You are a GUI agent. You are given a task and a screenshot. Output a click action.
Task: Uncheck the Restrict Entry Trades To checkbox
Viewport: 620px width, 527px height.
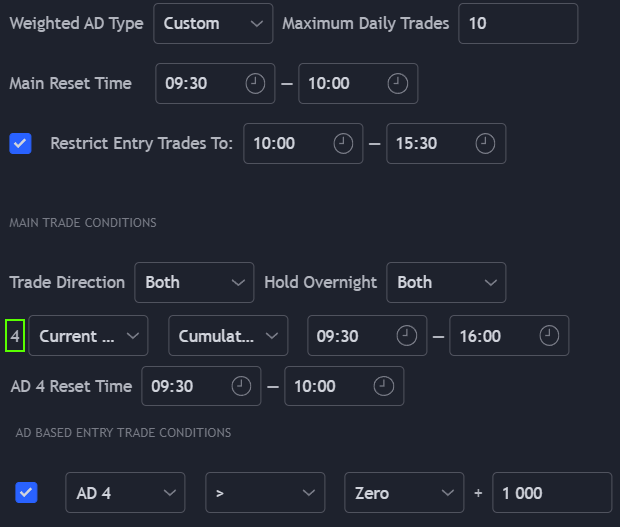(21, 143)
